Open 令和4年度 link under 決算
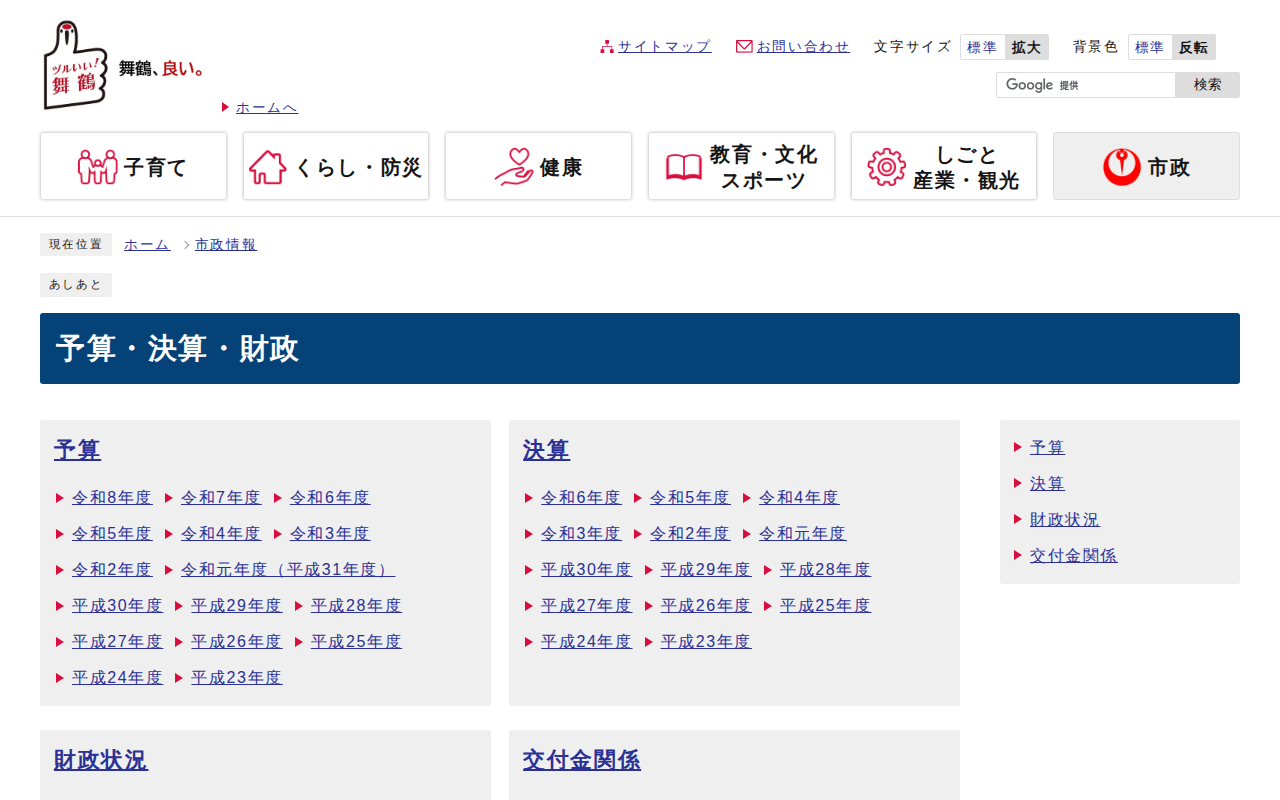This screenshot has height=800, width=1280. tap(799, 497)
